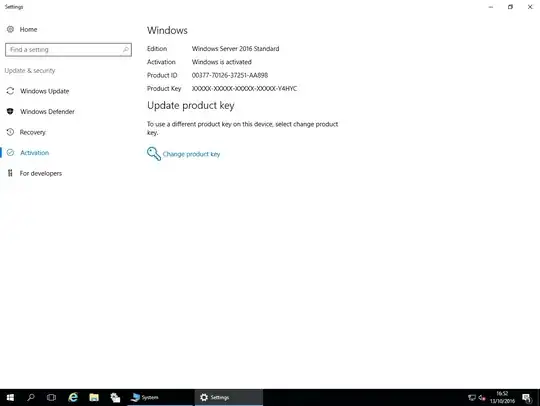Open the Windows Start menu
540x406 pixels.
point(10,397)
